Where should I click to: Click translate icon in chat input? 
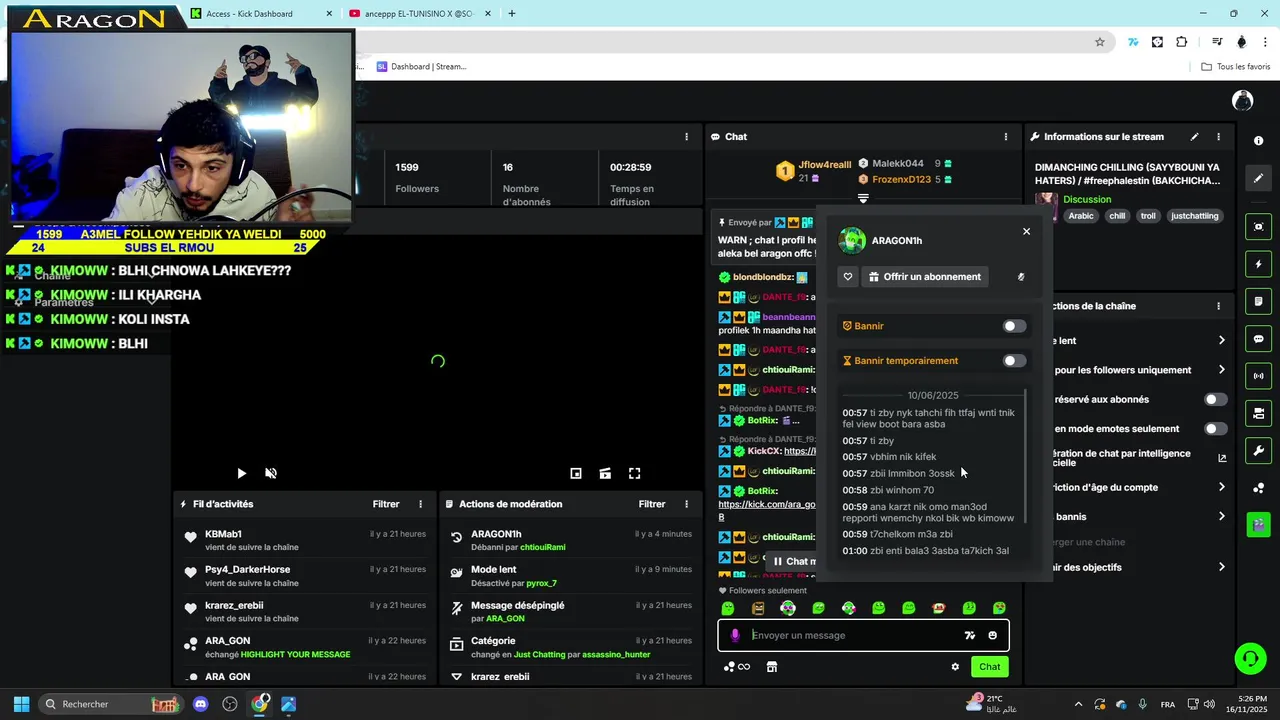point(969,635)
